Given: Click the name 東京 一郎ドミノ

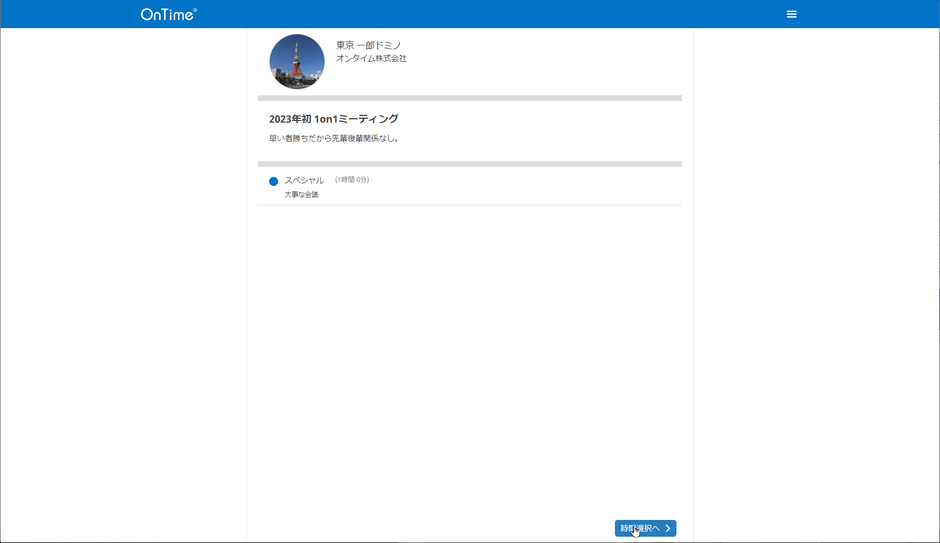Looking at the screenshot, I should click(x=368, y=45).
